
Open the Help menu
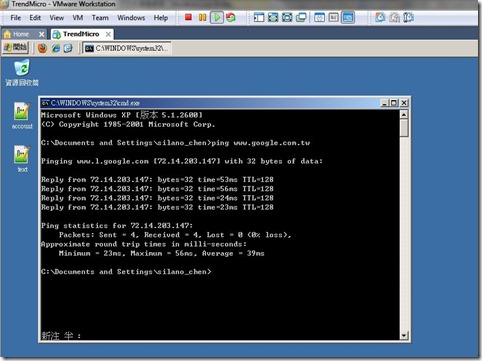(x=161, y=18)
